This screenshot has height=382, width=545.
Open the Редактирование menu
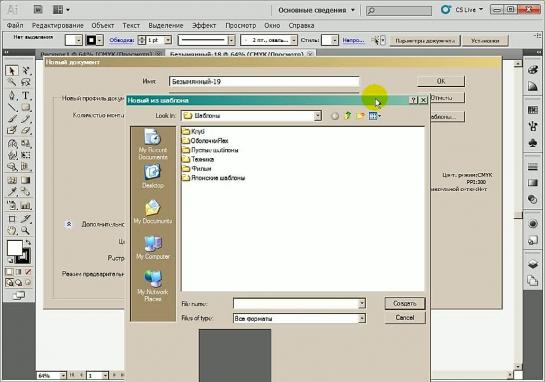pos(58,25)
